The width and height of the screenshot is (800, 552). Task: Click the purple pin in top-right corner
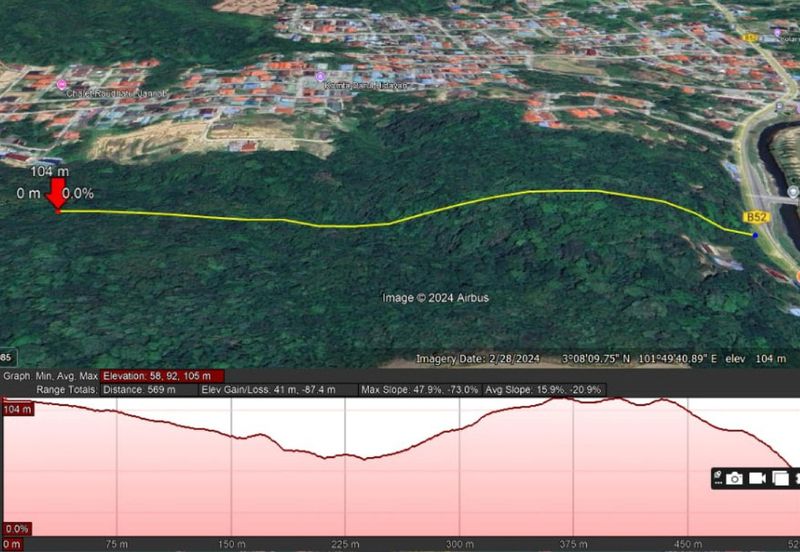tap(778, 33)
